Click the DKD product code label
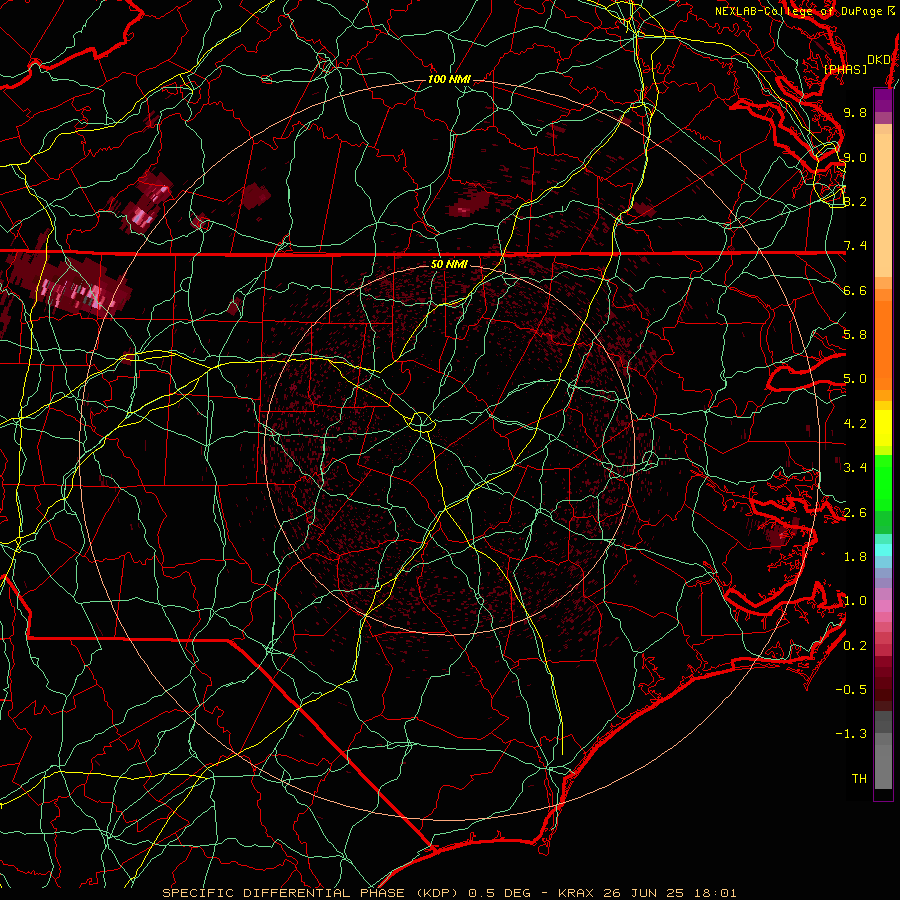The width and height of the screenshot is (900, 900). pos(879,59)
